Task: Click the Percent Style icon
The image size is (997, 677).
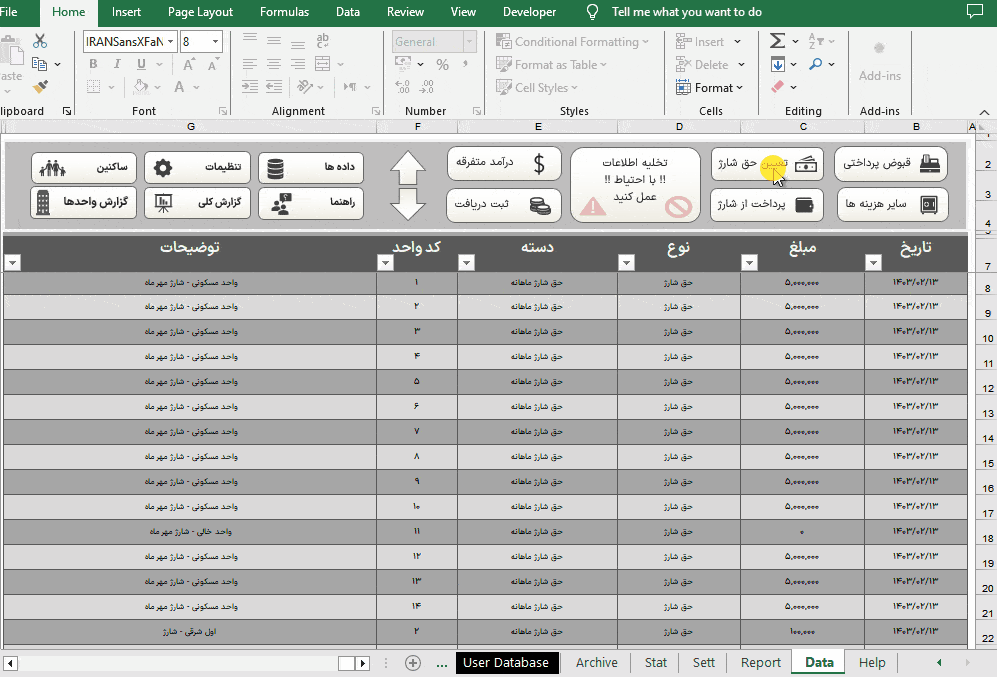Action: tap(443, 64)
